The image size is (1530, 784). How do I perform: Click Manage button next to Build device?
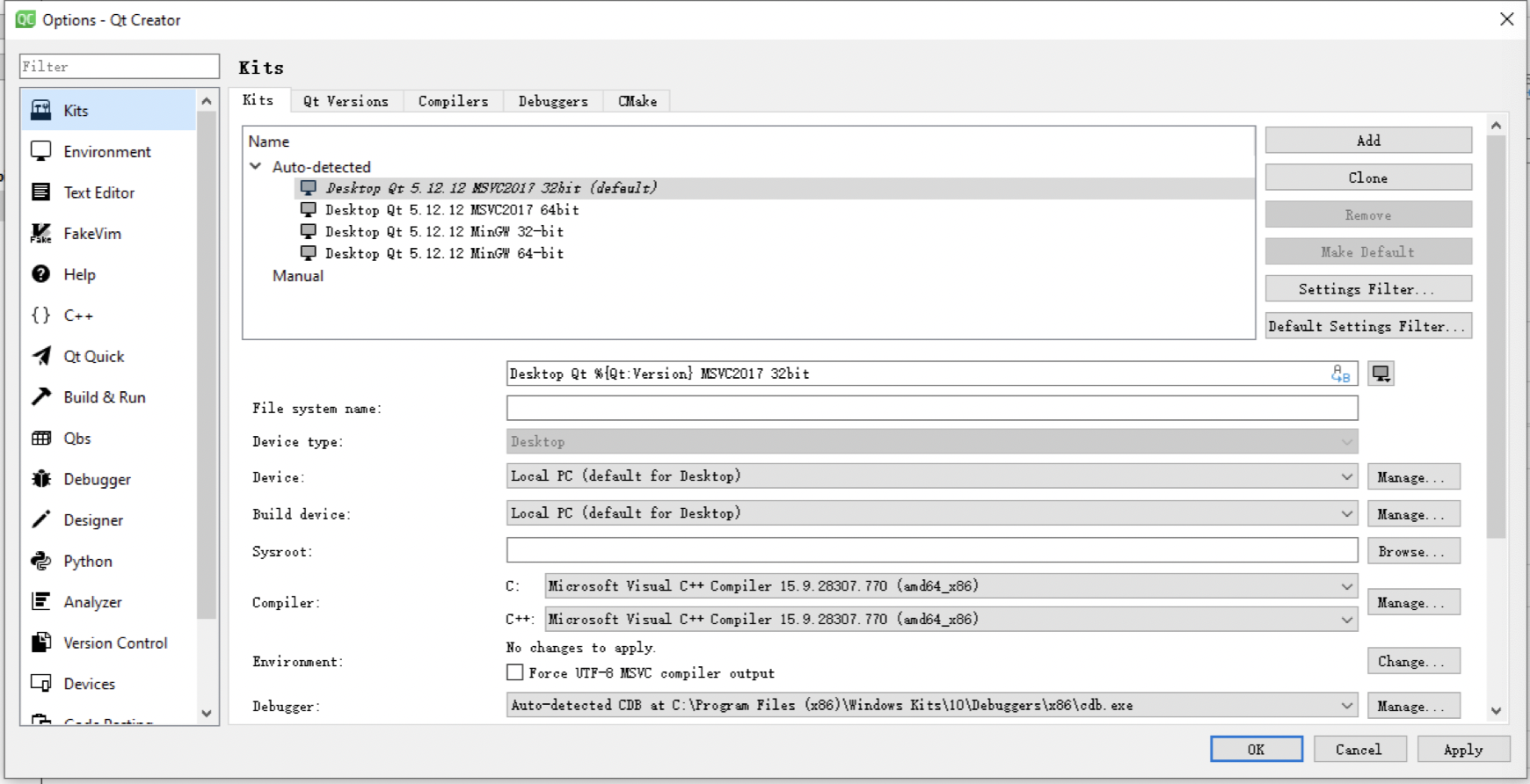[1413, 514]
